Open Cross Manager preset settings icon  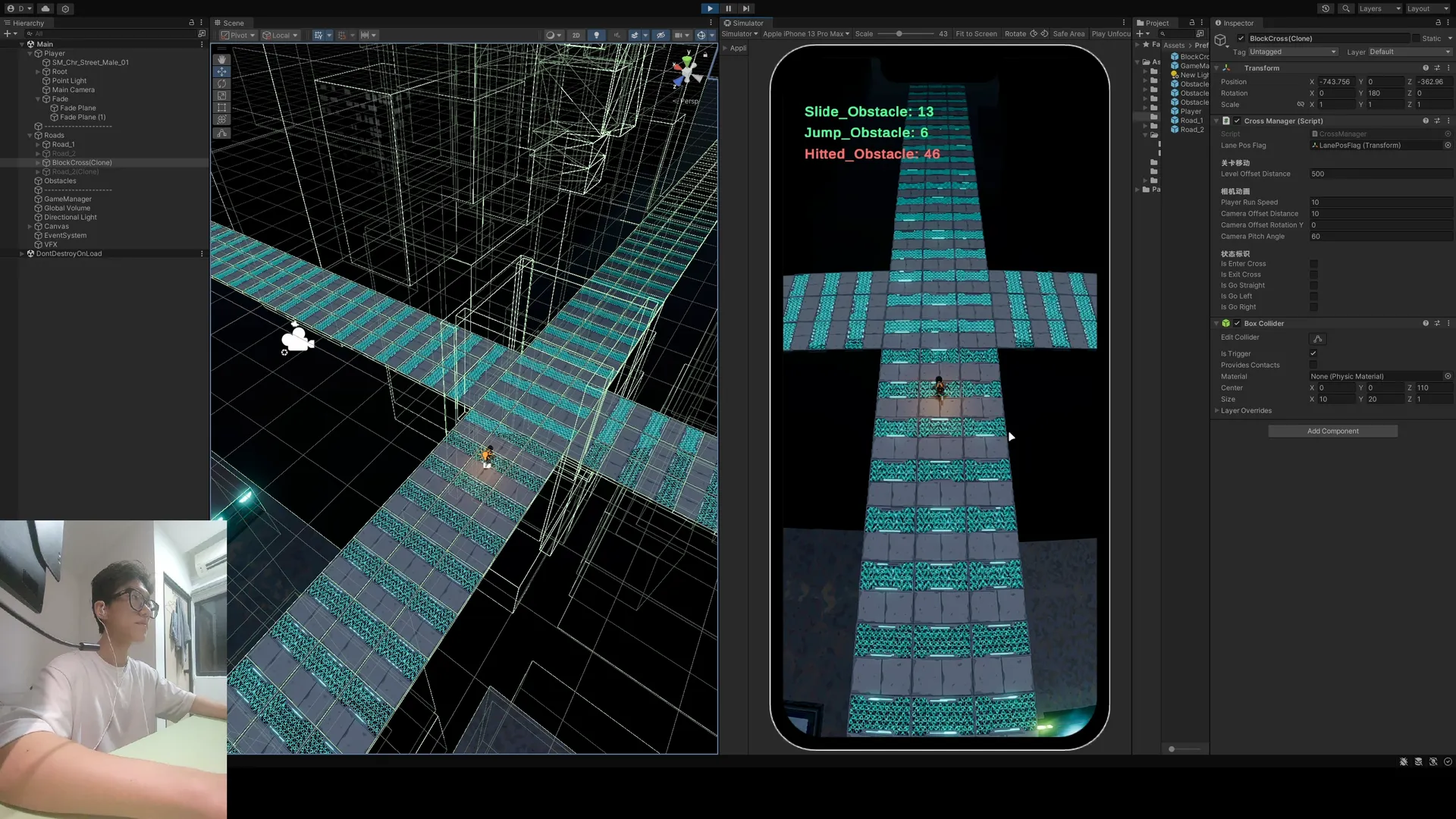[1437, 121]
